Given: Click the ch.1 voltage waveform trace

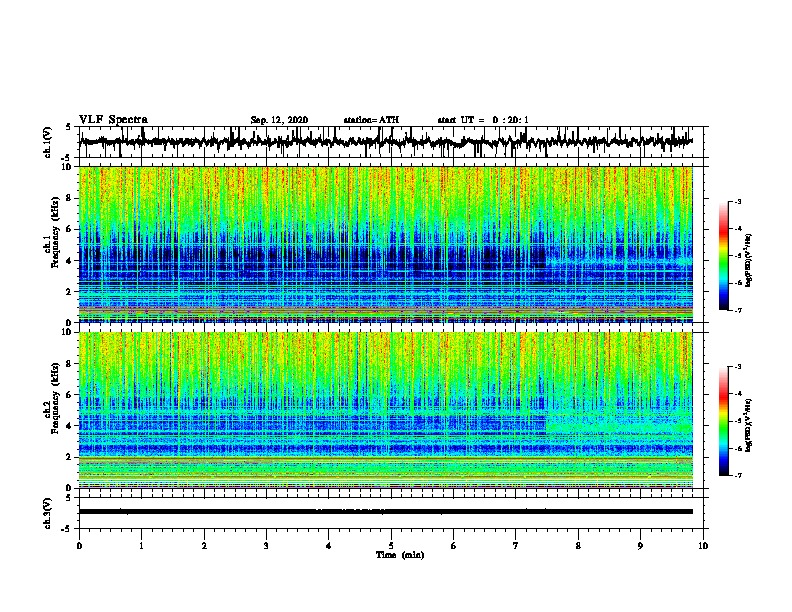Looking at the screenshot, I should (385, 142).
